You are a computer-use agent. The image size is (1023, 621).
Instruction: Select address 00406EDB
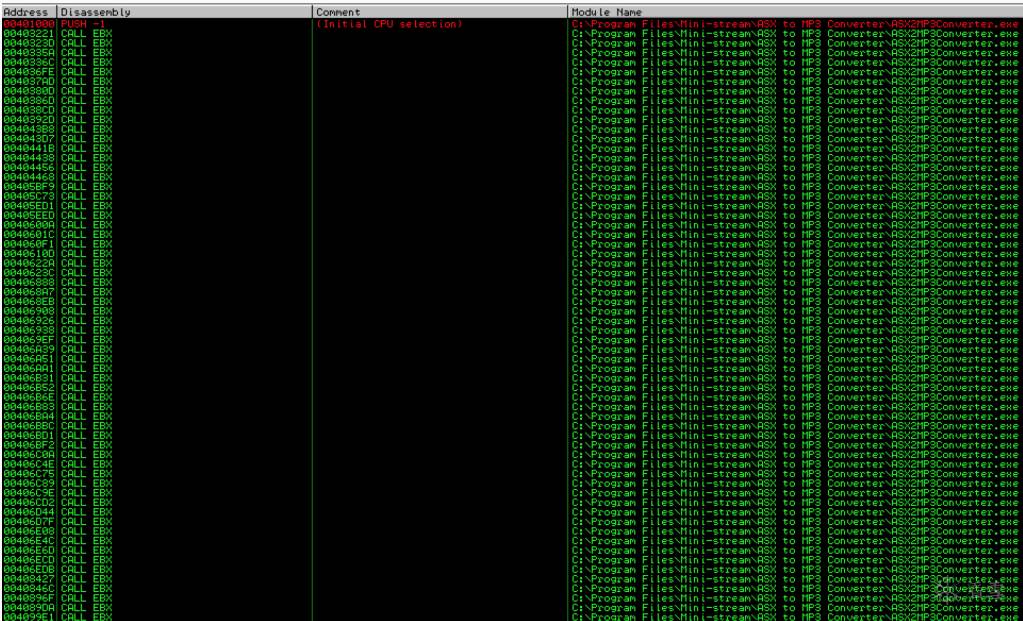tap(29, 569)
